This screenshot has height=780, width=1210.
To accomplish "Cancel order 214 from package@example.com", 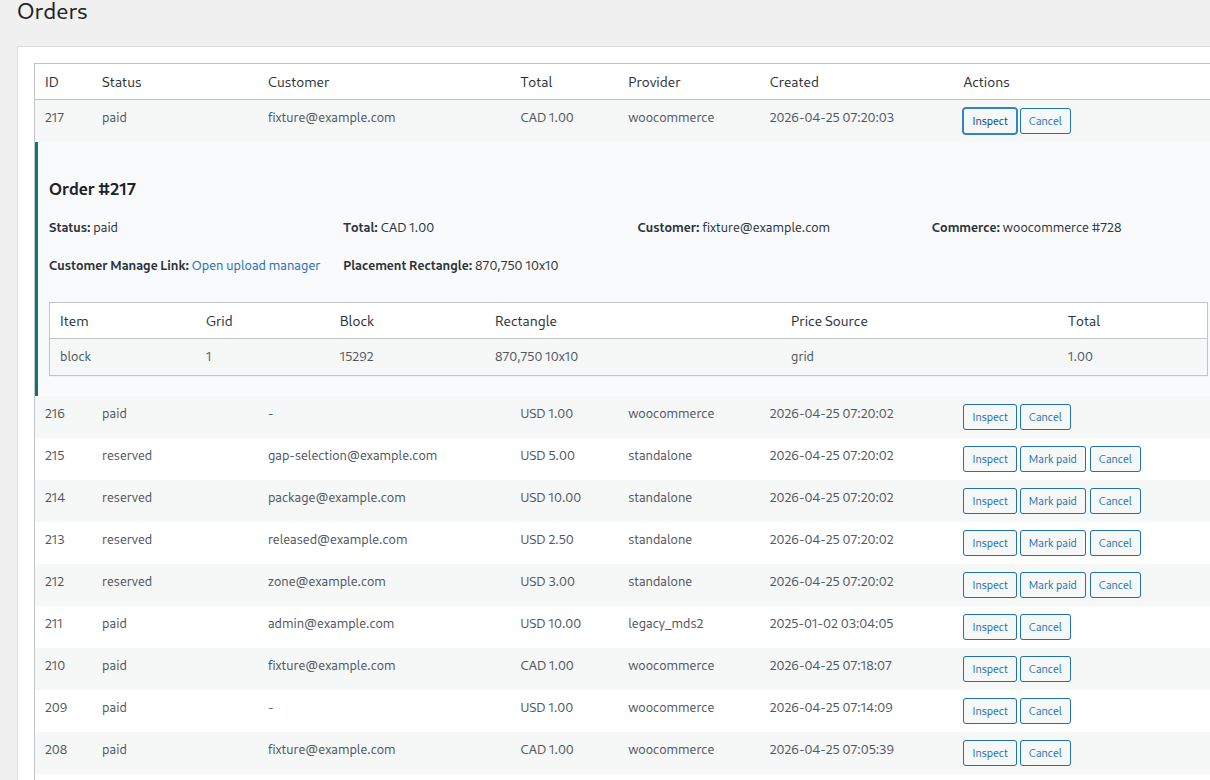I will pos(1115,501).
